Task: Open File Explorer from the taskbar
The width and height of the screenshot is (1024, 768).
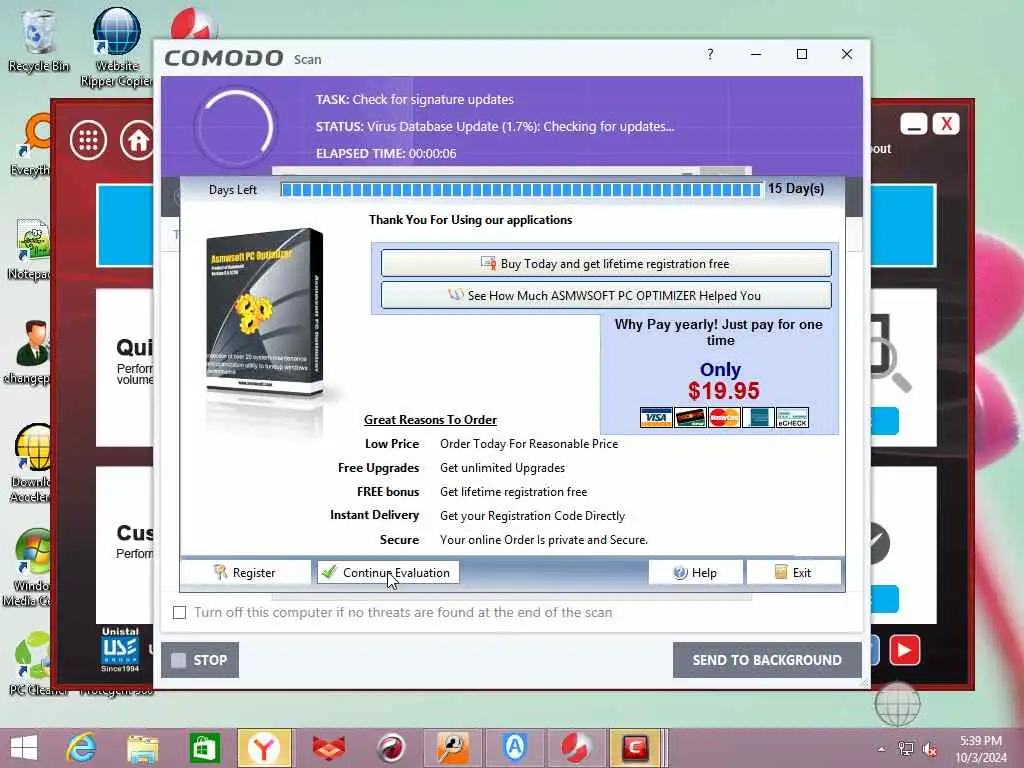Action: click(x=142, y=748)
